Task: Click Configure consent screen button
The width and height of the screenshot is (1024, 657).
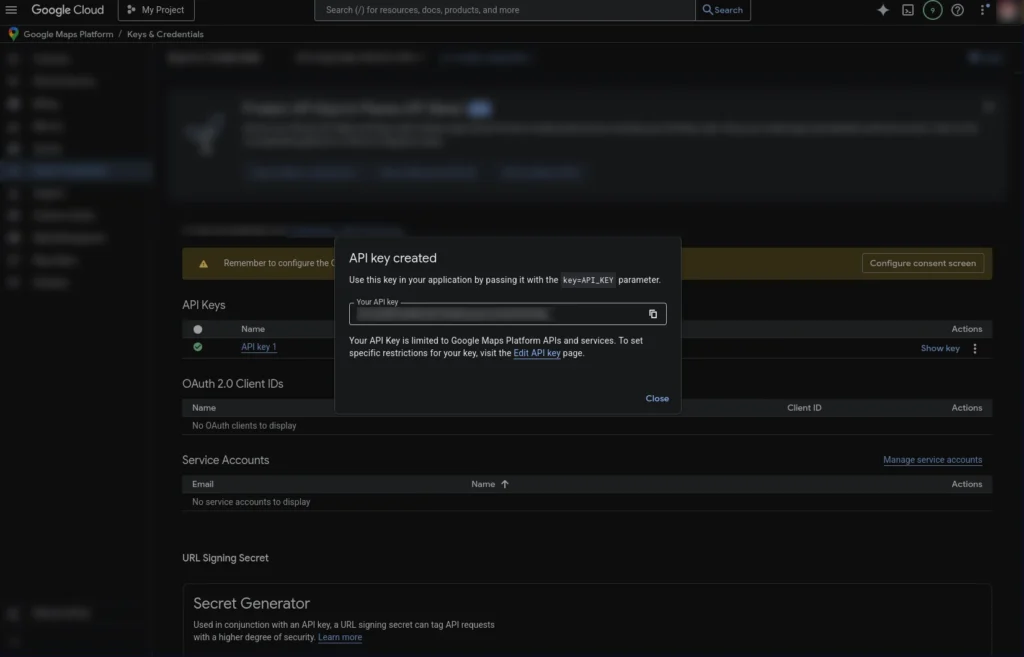Action: [922, 263]
